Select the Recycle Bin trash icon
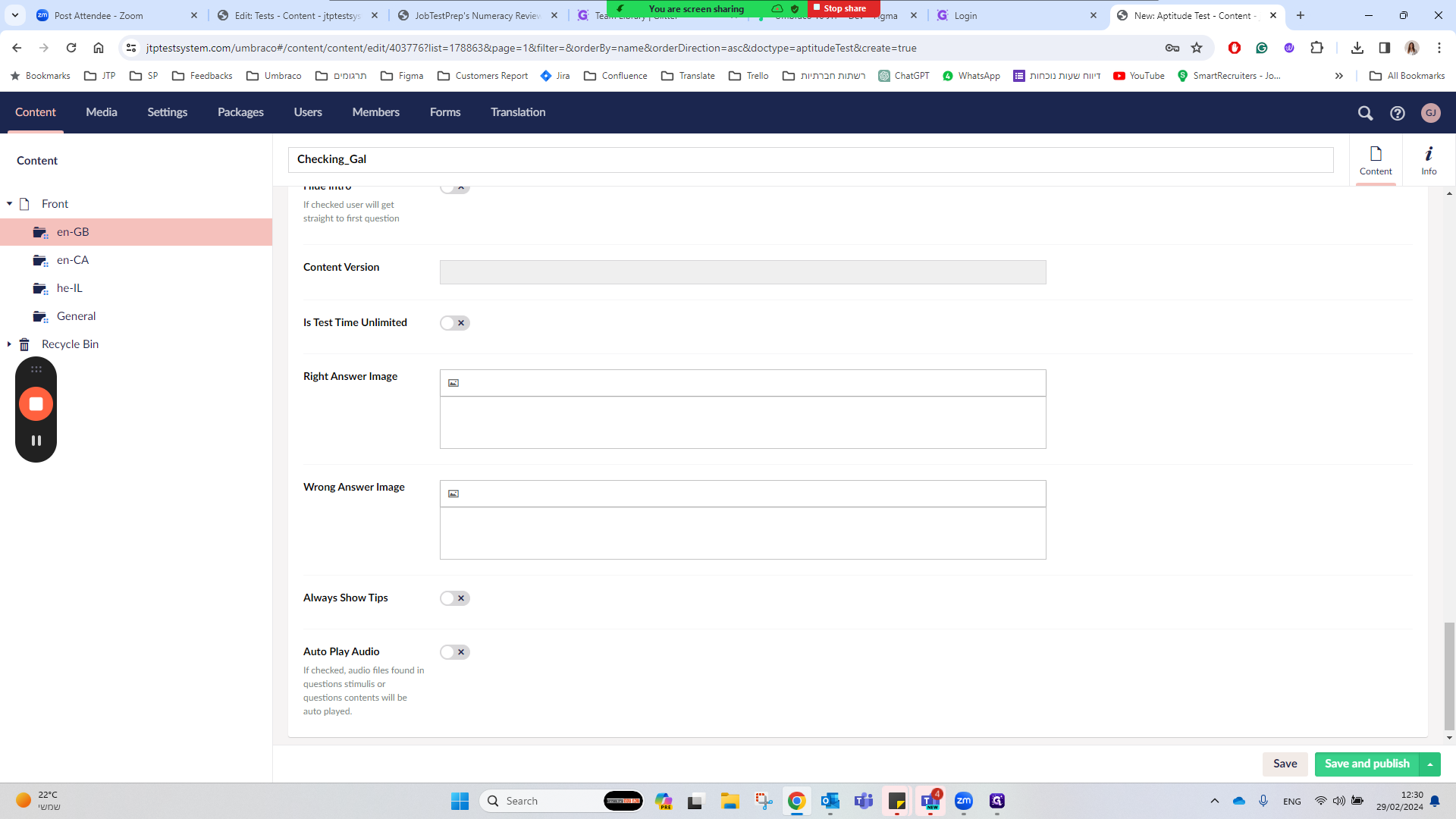 pos(24,344)
